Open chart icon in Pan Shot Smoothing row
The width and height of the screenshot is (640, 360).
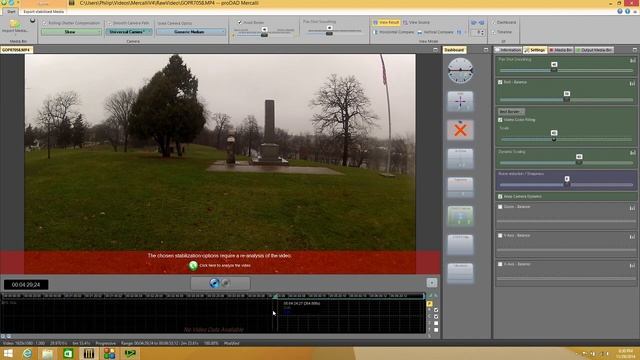[632, 60]
